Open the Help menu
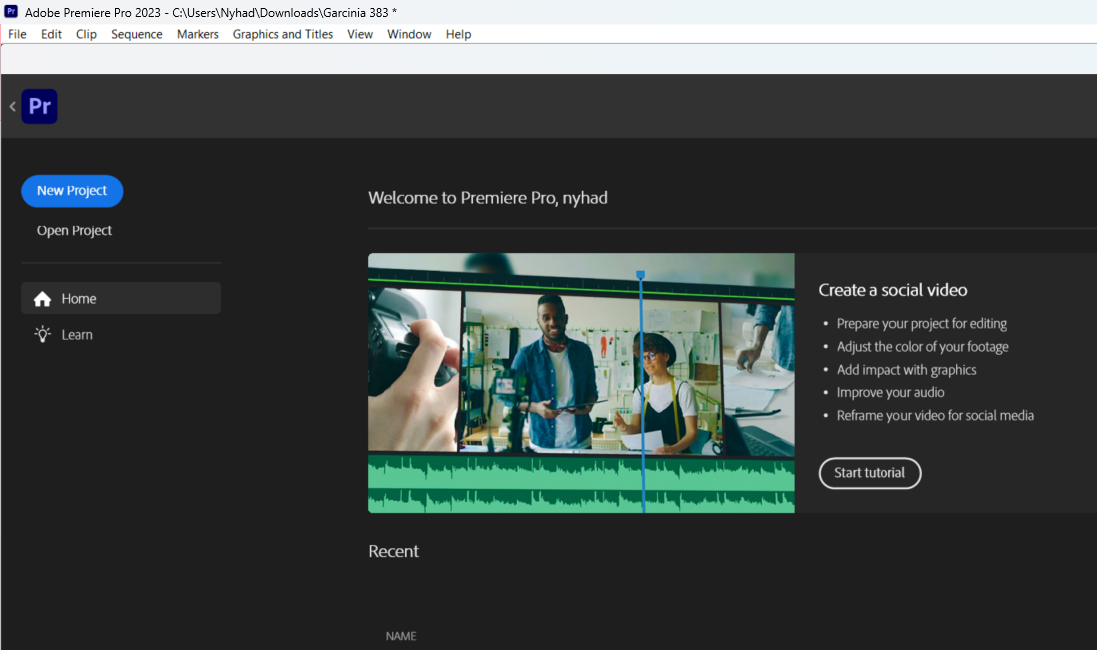This screenshot has width=1097, height=650. coord(458,34)
